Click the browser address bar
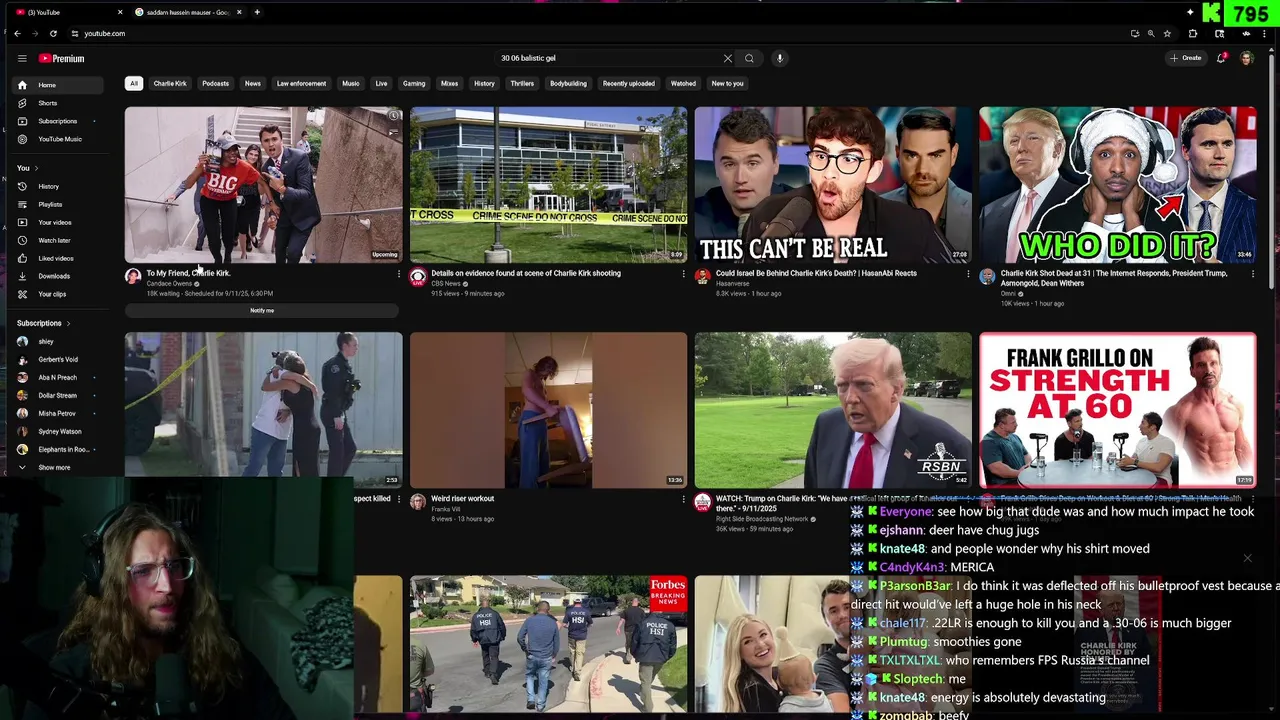The width and height of the screenshot is (1280, 720). 600,33
